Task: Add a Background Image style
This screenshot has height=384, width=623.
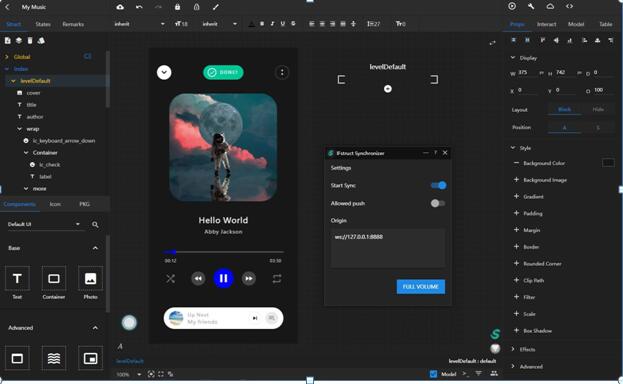Action: click(517, 180)
